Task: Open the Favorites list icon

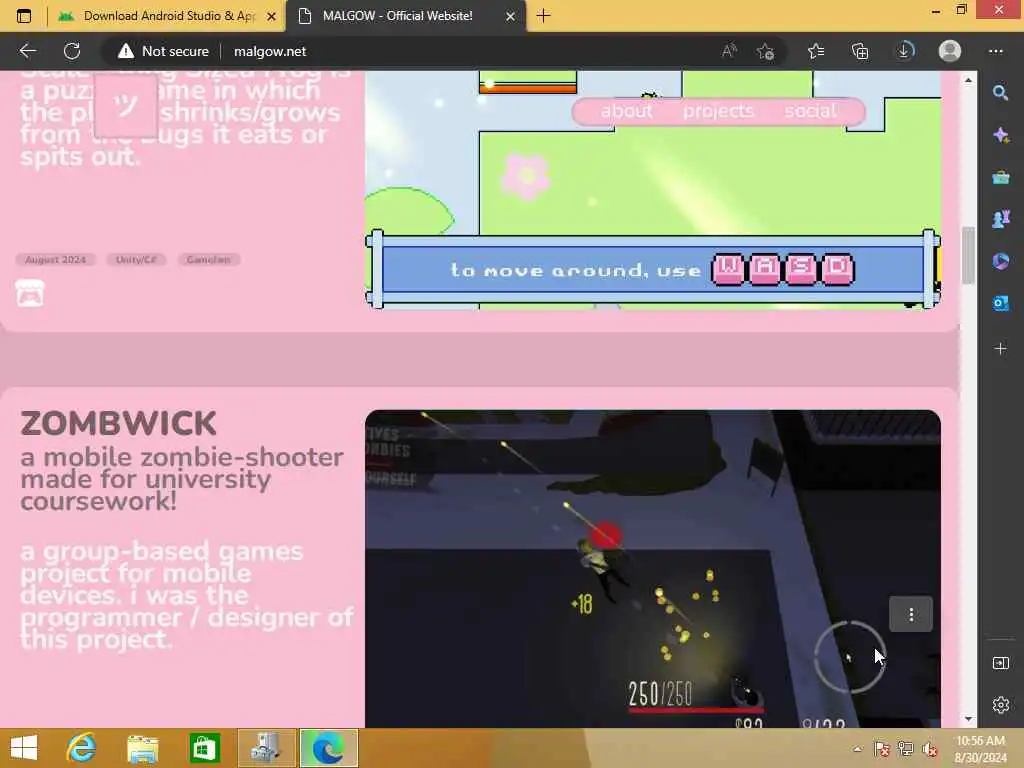Action: coord(816,51)
